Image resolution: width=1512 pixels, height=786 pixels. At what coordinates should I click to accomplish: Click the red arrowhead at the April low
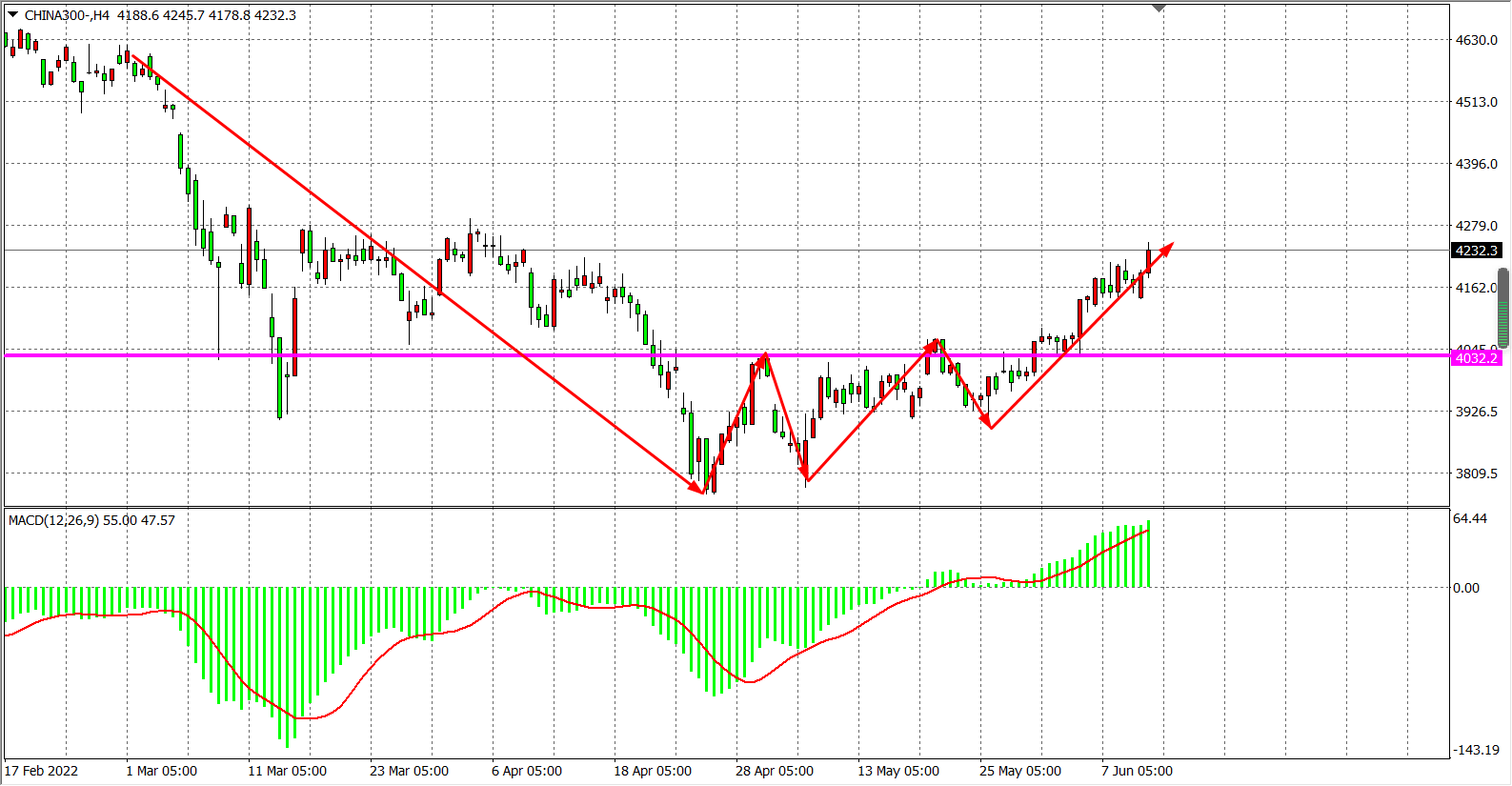(698, 489)
